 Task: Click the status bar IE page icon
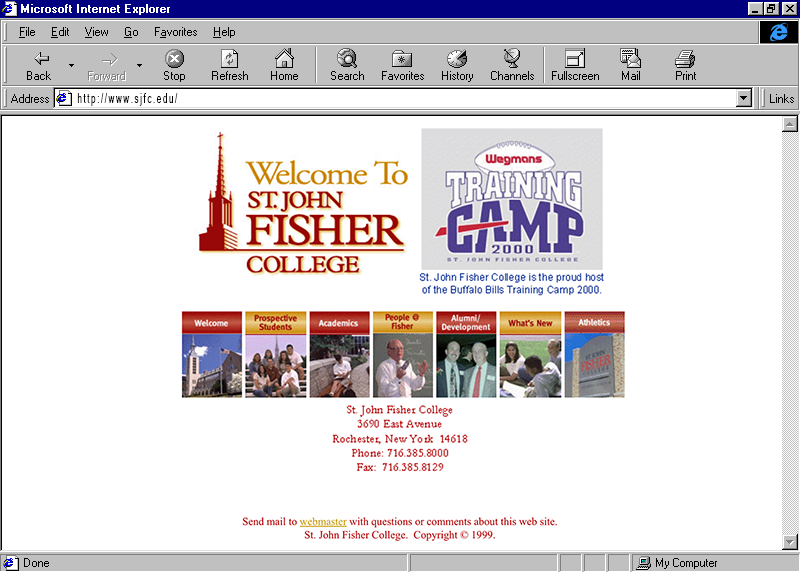10,563
